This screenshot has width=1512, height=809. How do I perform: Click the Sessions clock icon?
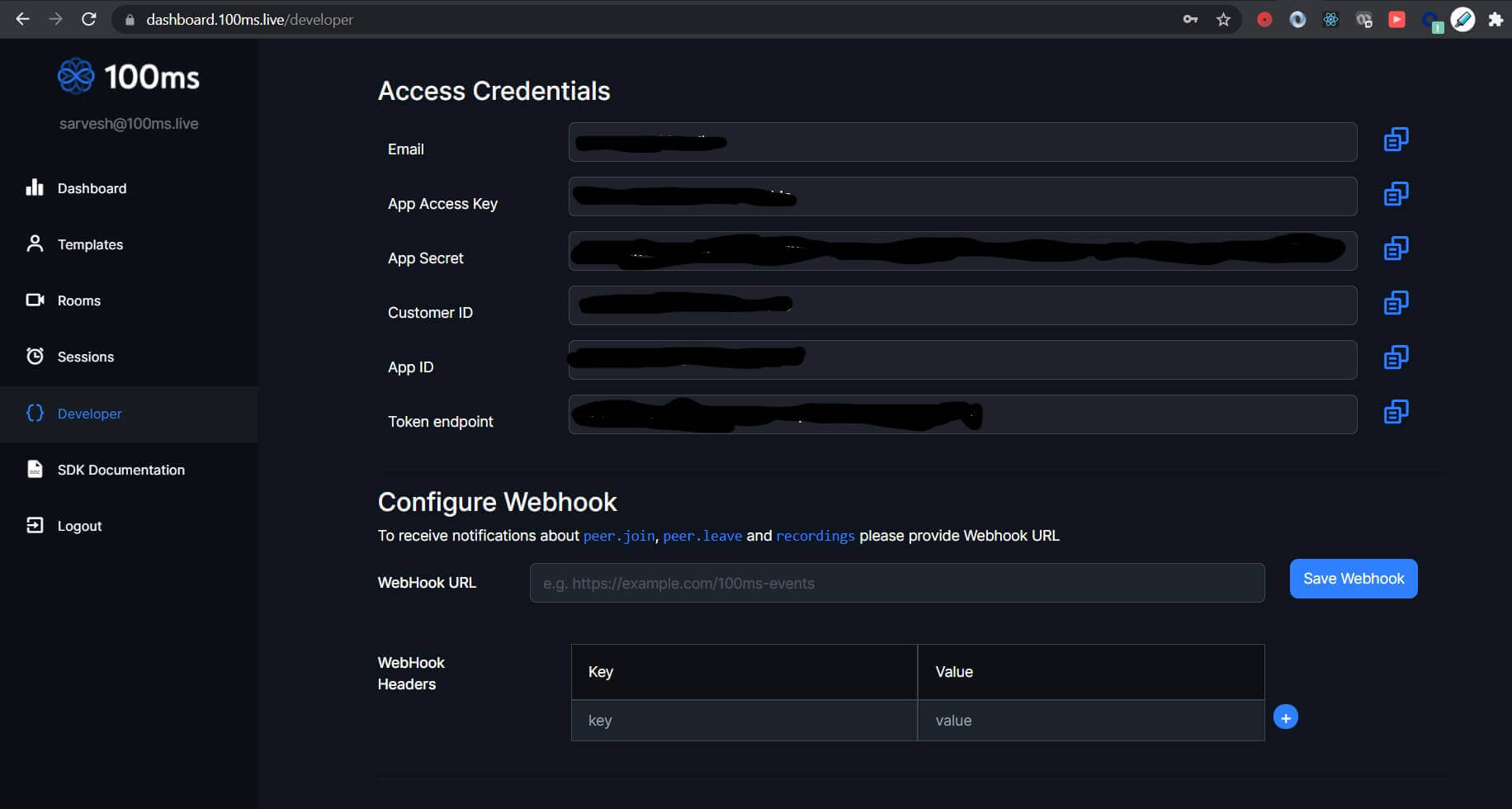tap(34, 356)
